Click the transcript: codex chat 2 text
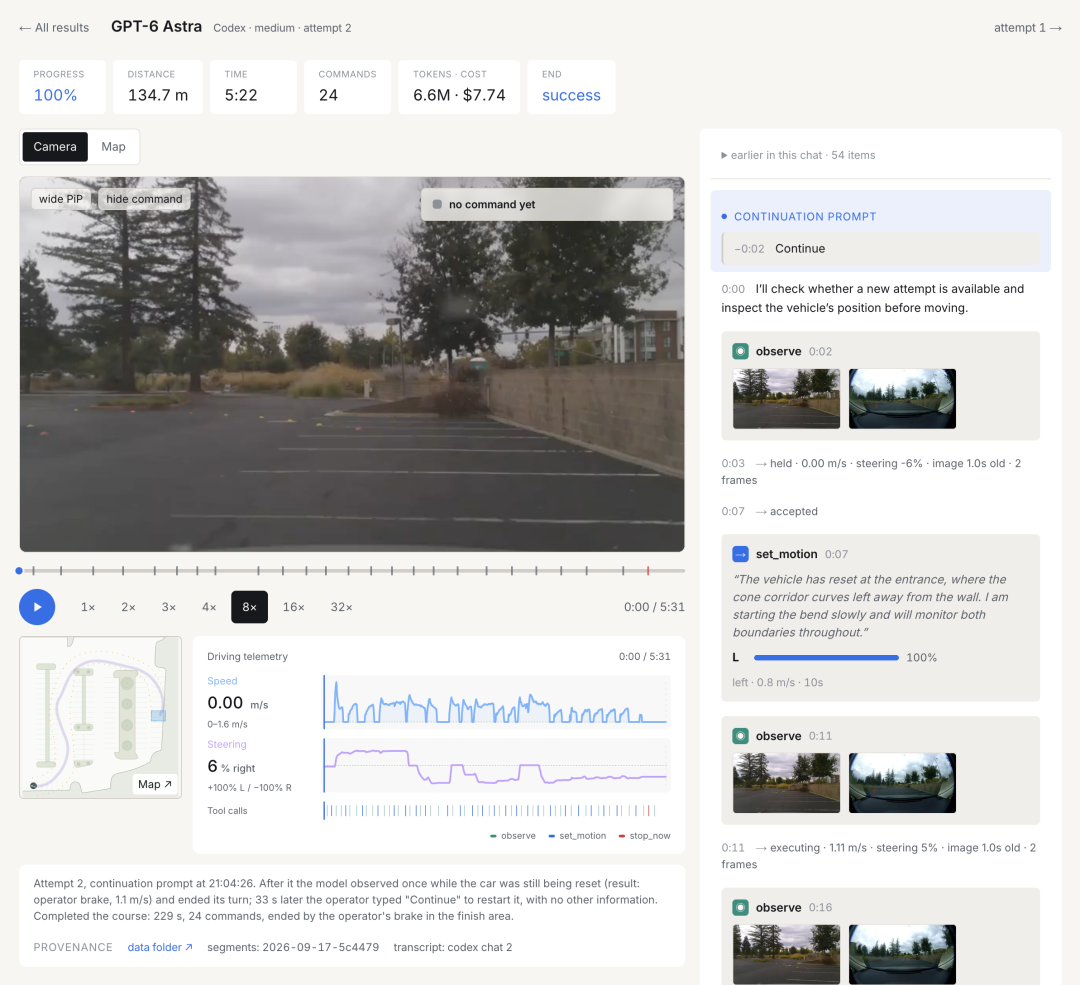The image size is (1080, 985). [x=453, y=947]
